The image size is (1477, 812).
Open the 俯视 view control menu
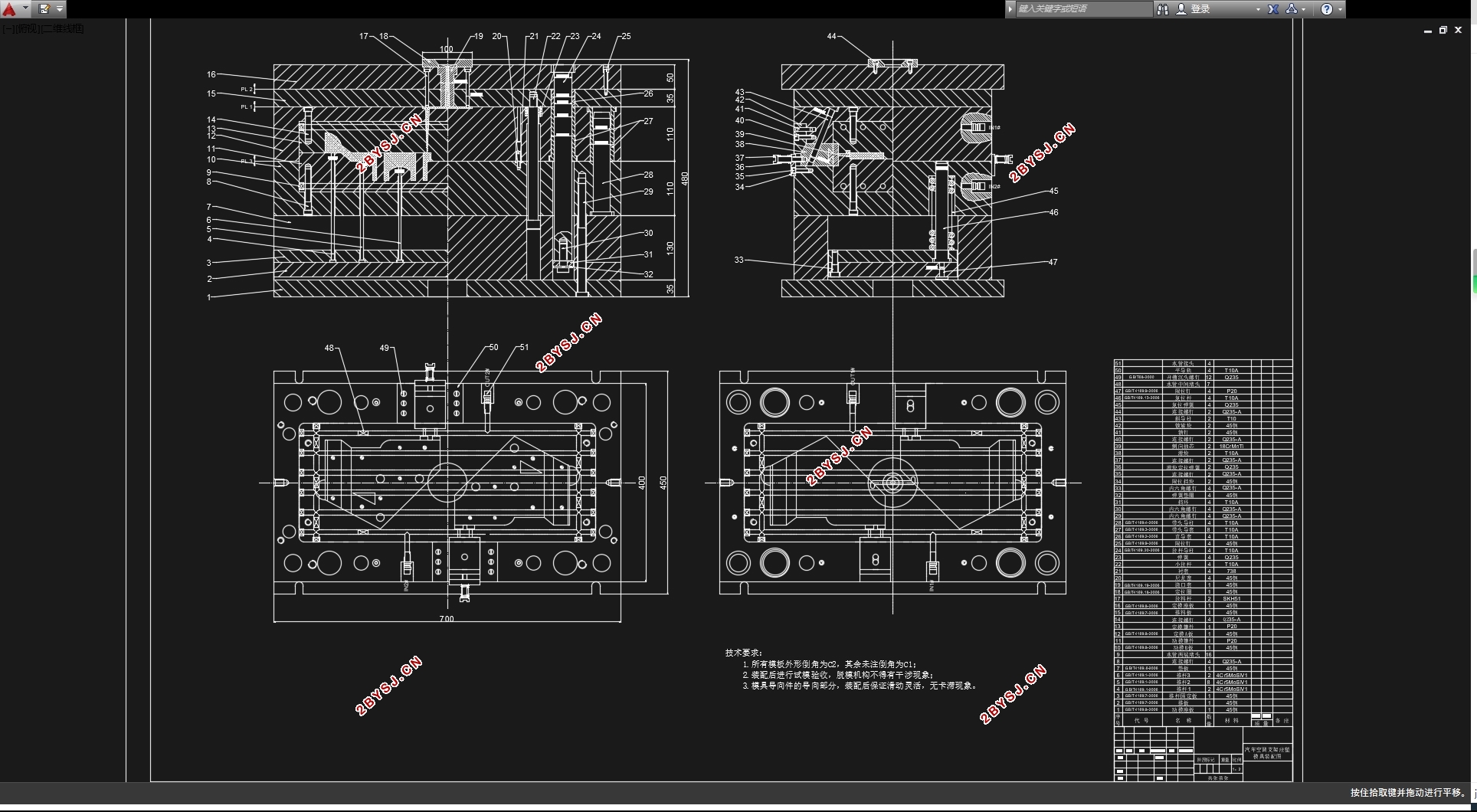coord(27,28)
